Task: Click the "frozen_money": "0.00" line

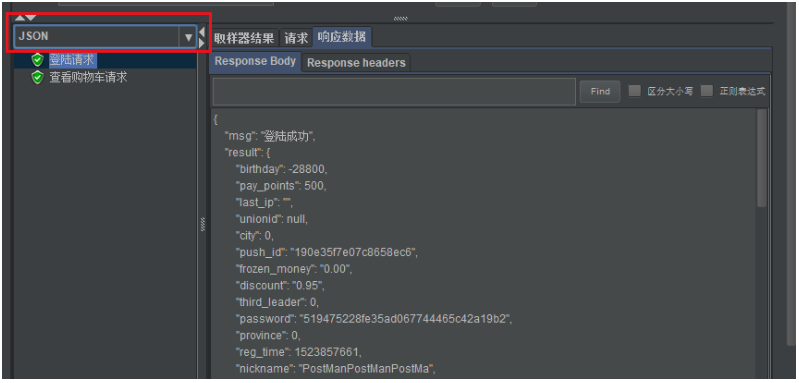Action: click(x=294, y=269)
